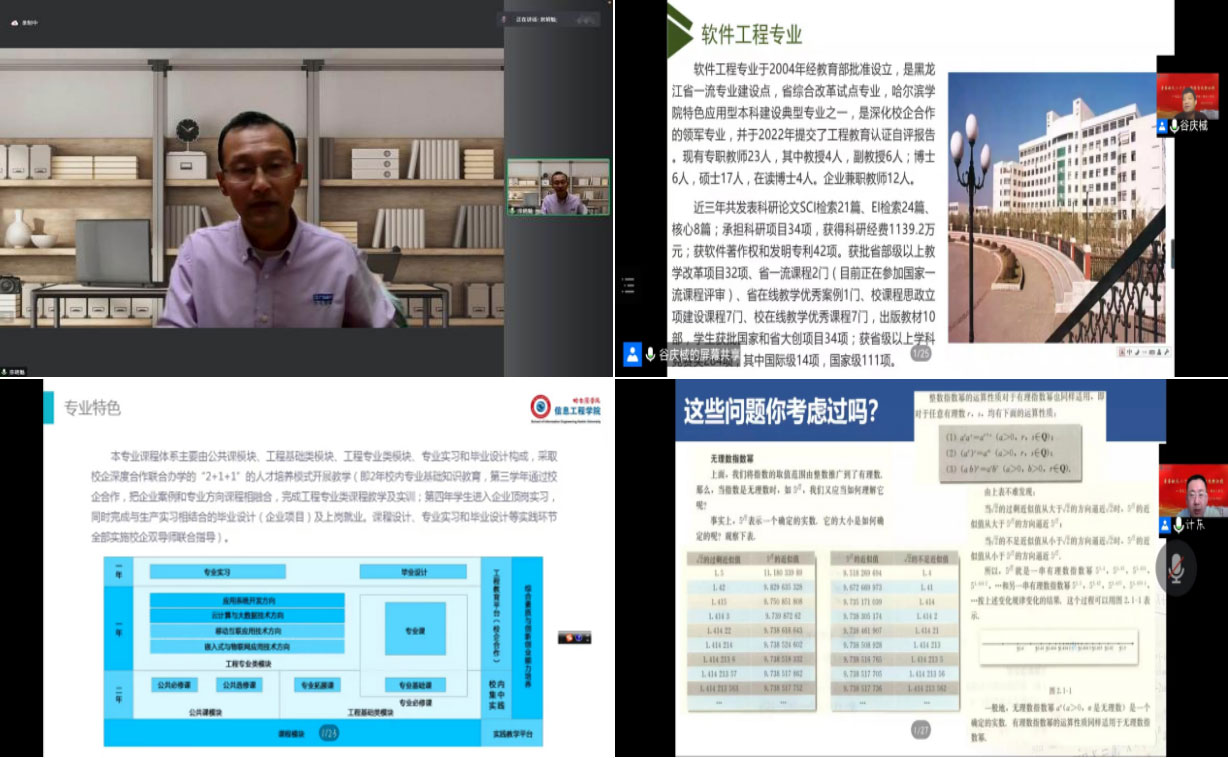Click the cloud recording indicator icon
This screenshot has width=1228, height=758.
point(15,23)
